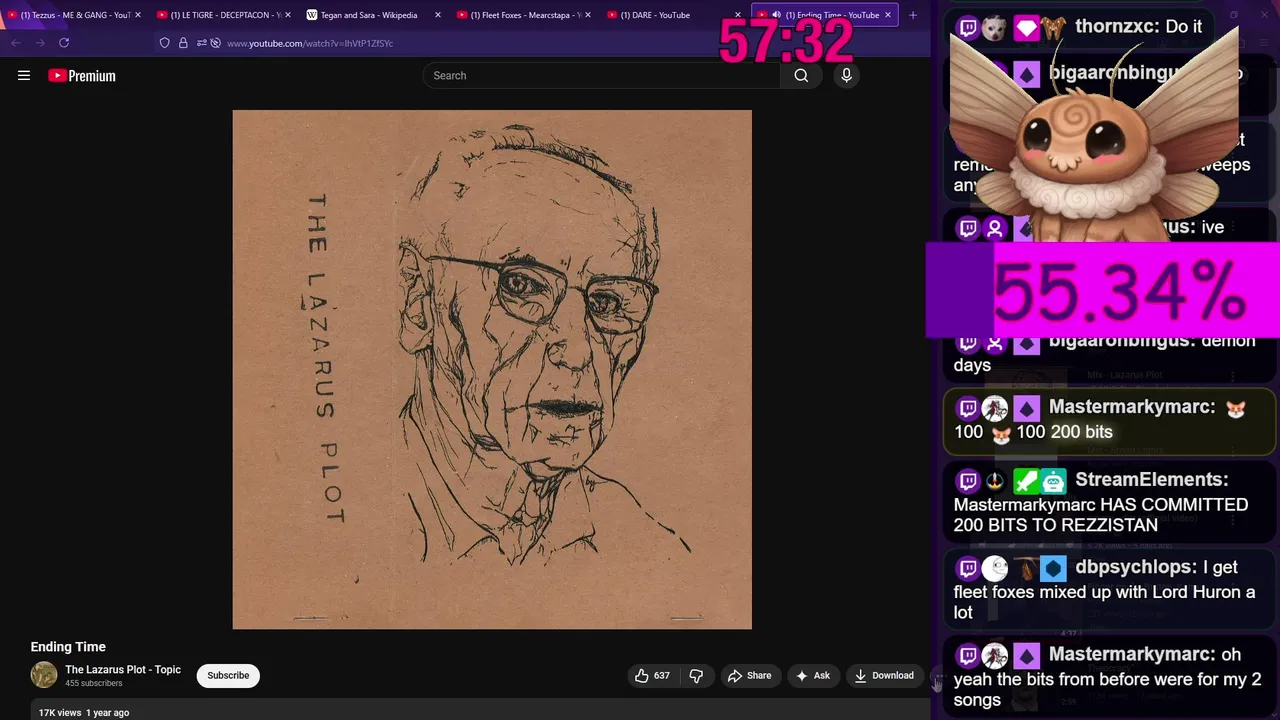
Task: Close the Fleet Foxes tab
Action: [x=588, y=15]
